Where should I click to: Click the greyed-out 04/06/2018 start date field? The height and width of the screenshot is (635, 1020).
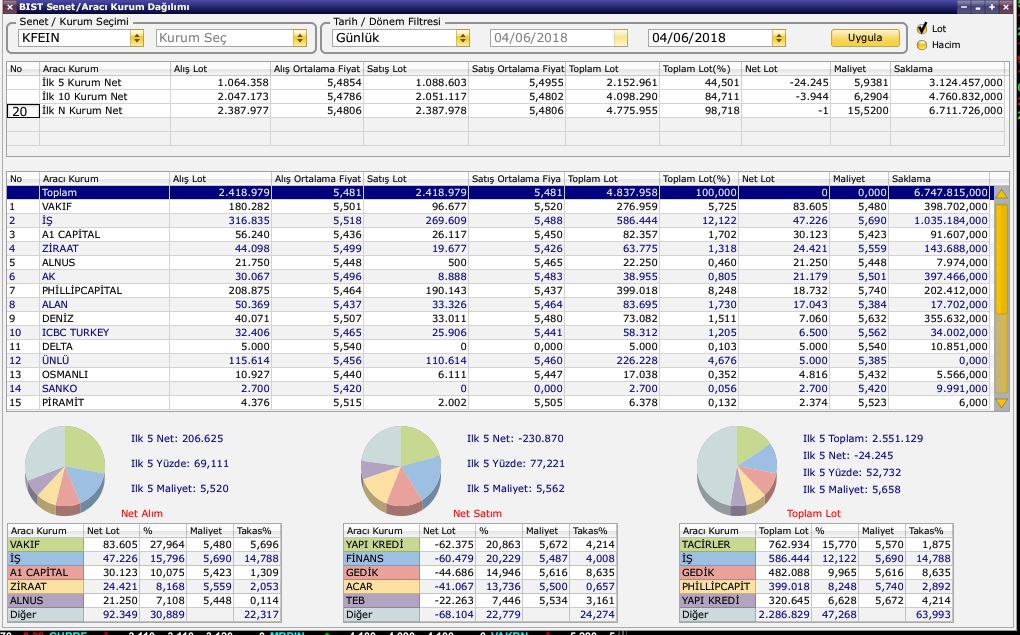(559, 38)
